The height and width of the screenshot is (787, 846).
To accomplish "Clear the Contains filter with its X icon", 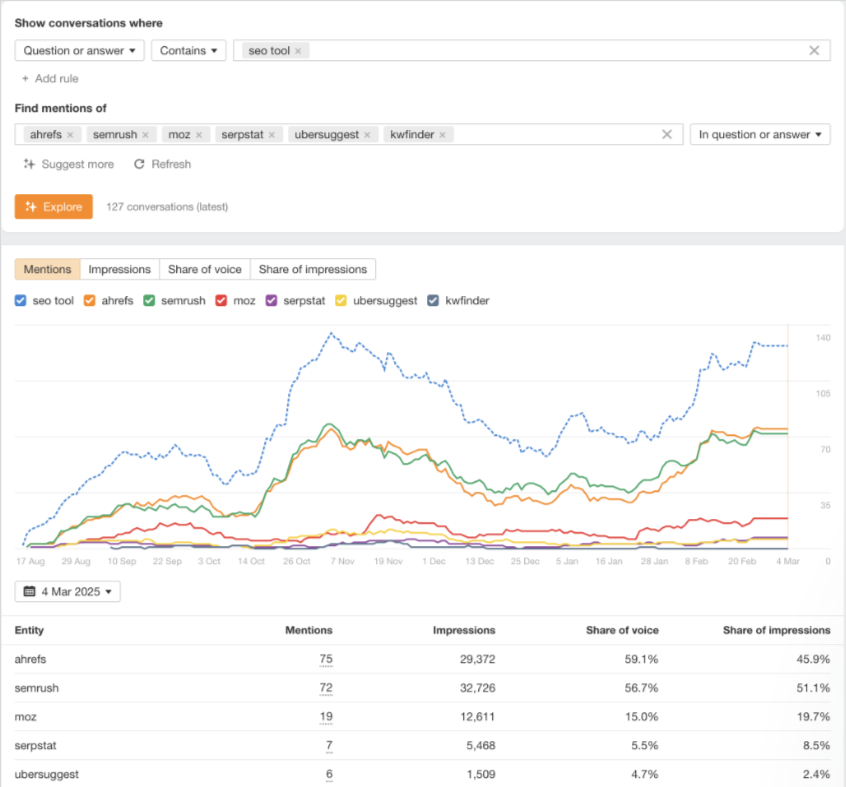I will pyautogui.click(x=814, y=49).
